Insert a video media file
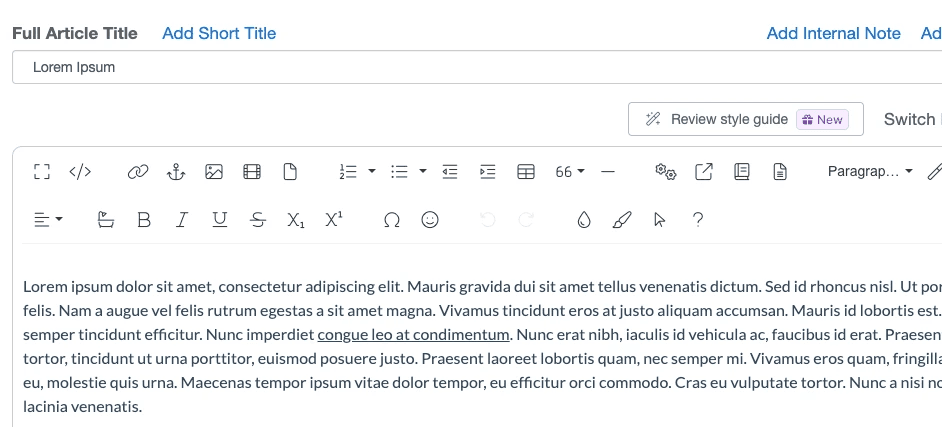The image size is (942, 427). [x=252, y=172]
